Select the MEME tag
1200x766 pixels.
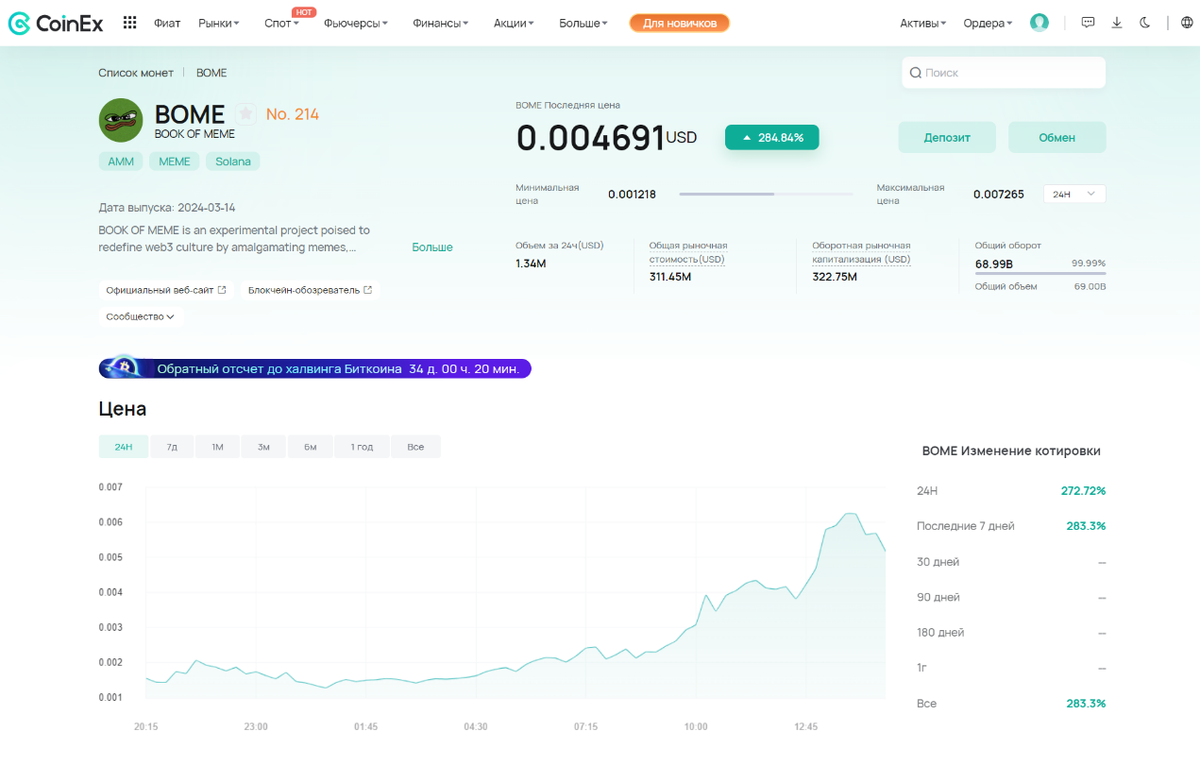point(174,161)
